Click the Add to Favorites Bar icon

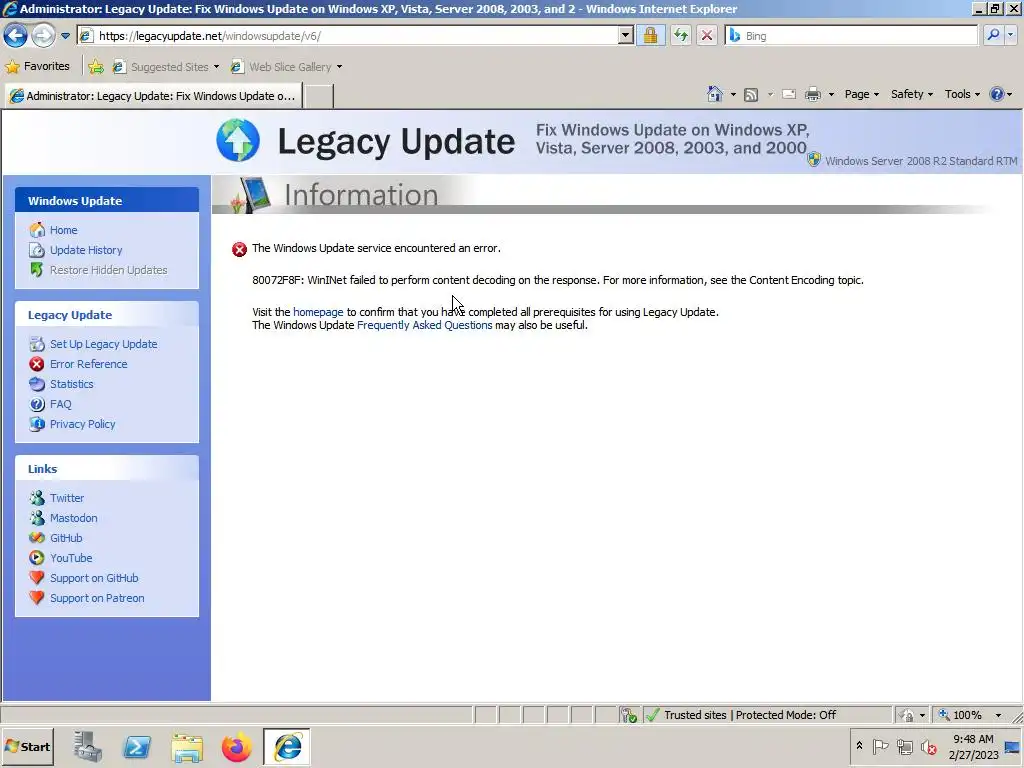96,67
